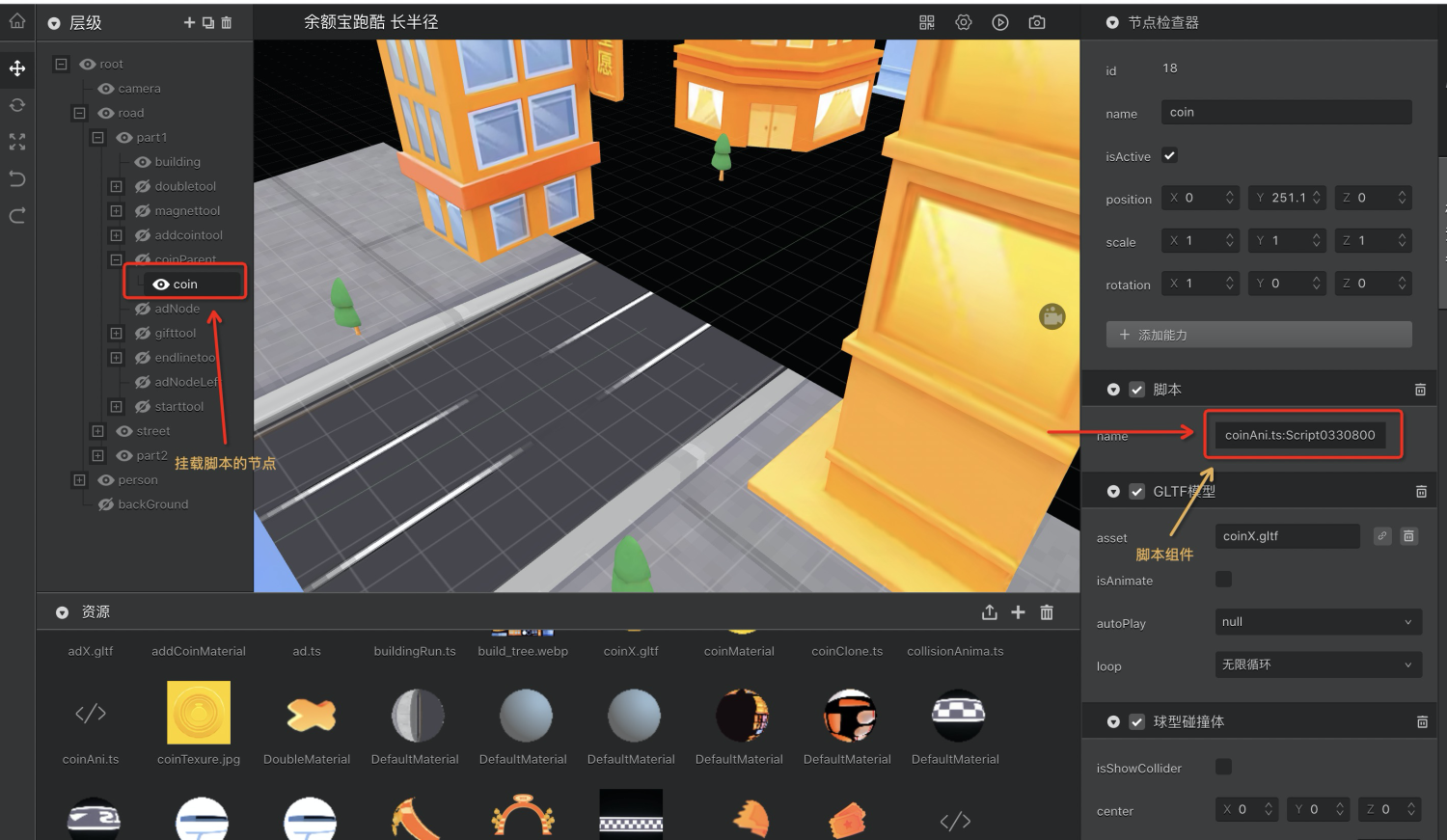Click the upload icon in resources panel

(x=989, y=612)
